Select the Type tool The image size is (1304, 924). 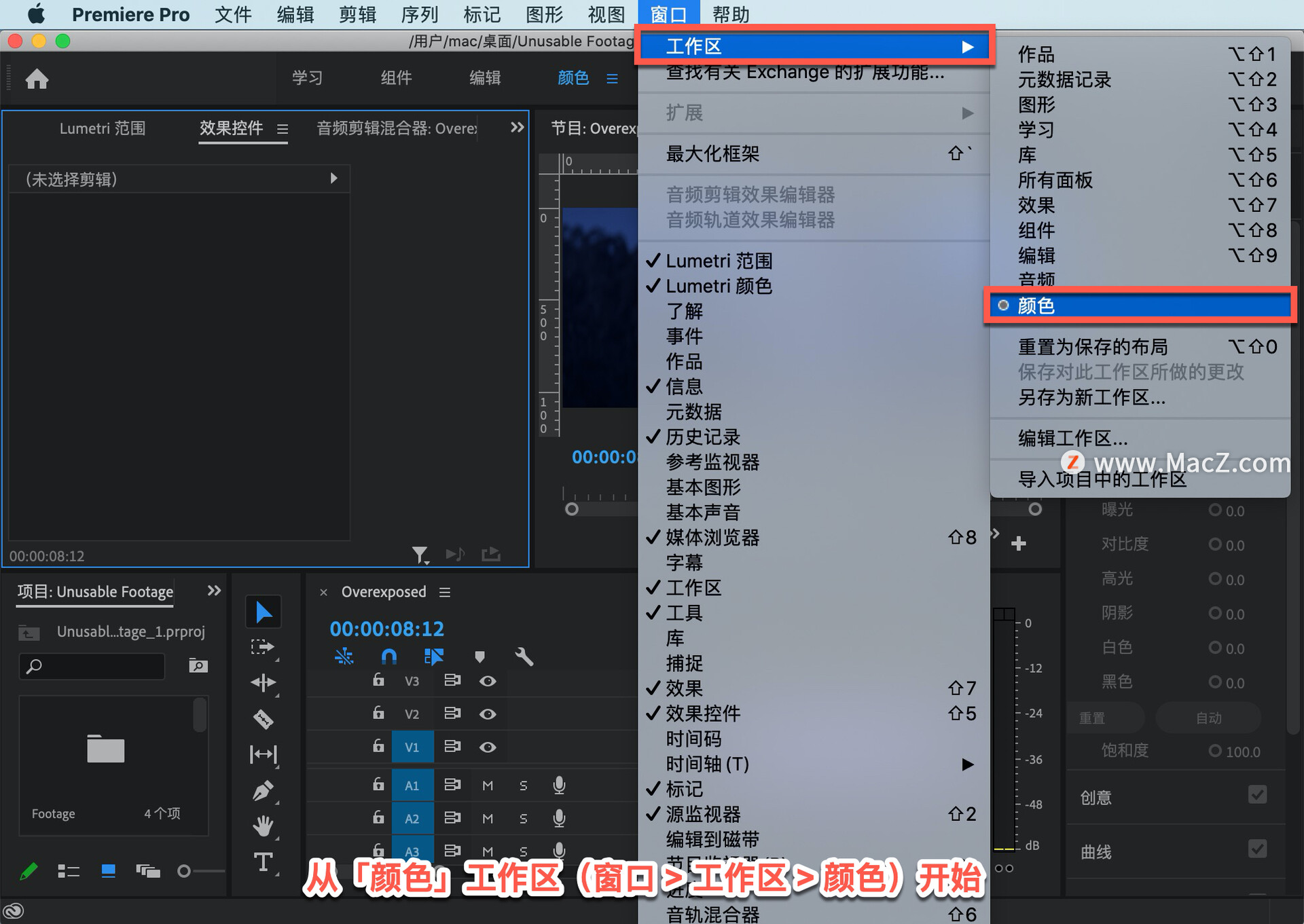[263, 862]
